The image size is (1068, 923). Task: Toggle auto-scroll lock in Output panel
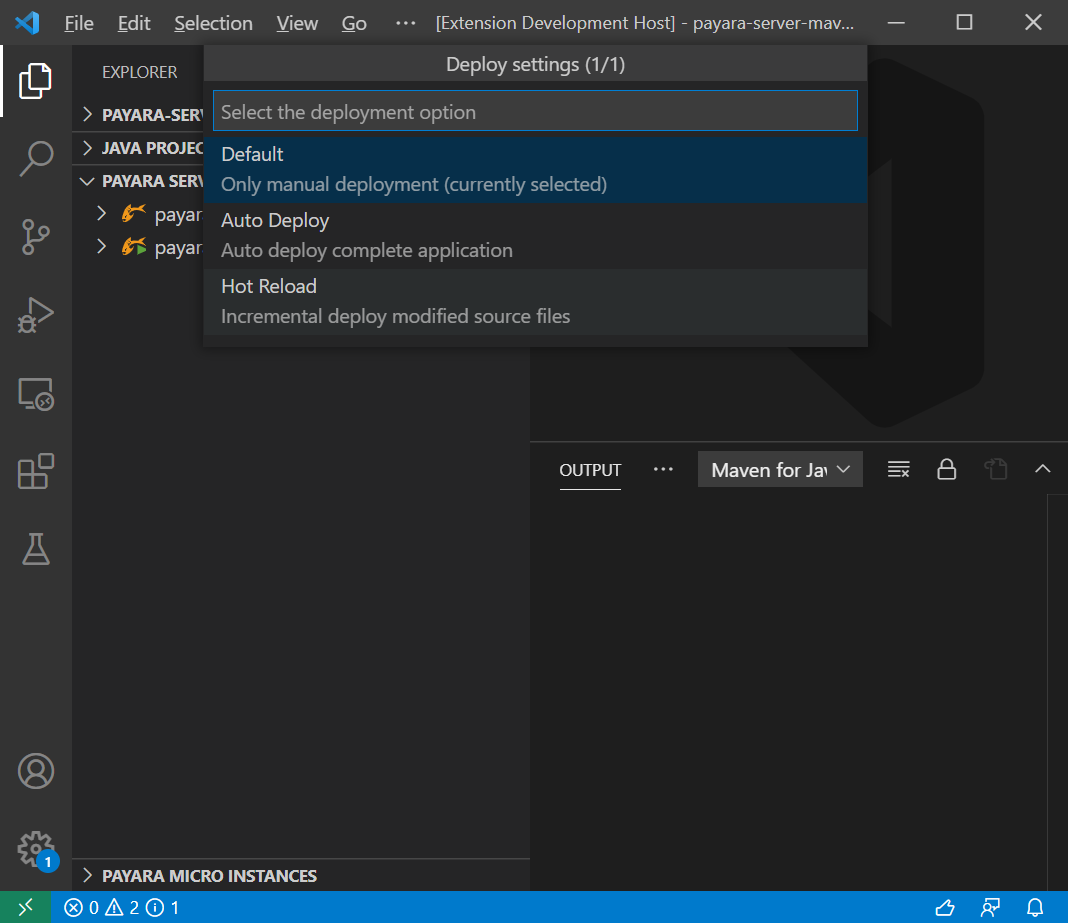(947, 469)
